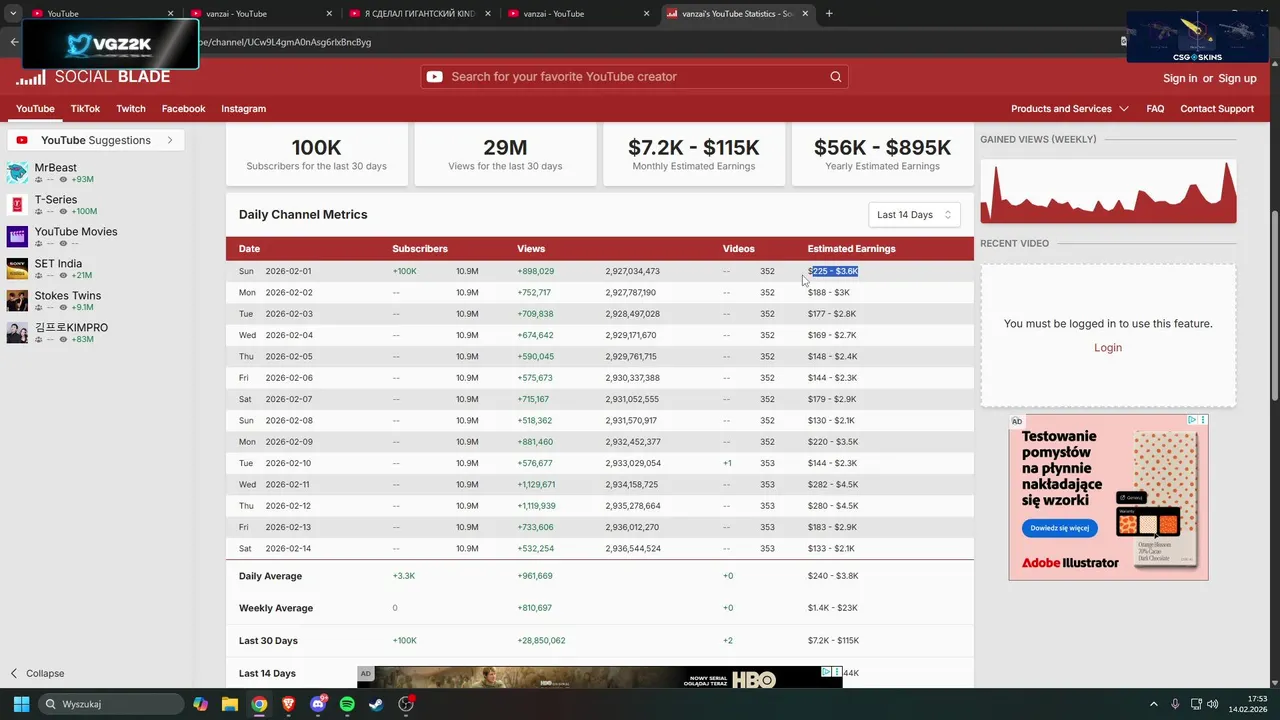Open File Explorer from the taskbar
The width and height of the screenshot is (1280, 720).
tap(230, 704)
